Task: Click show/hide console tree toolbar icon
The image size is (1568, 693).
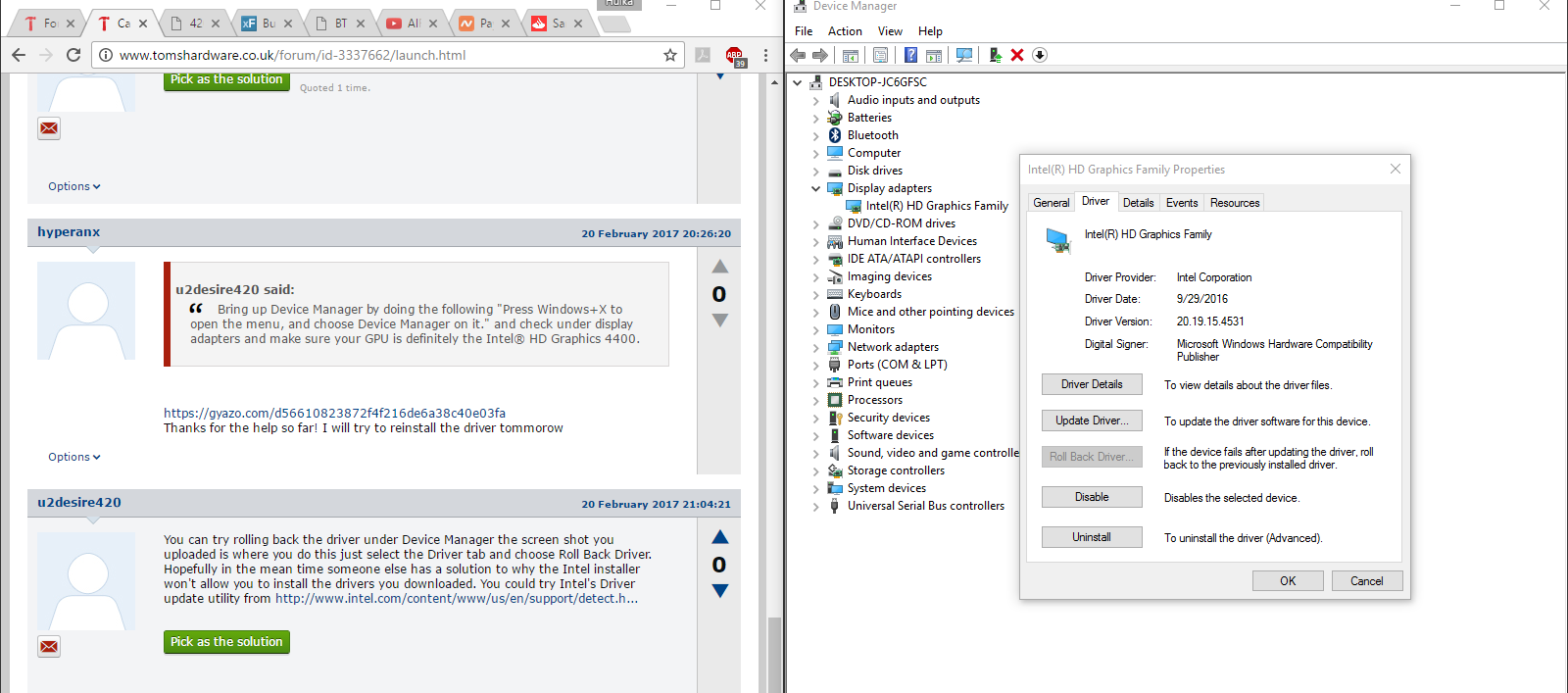Action: click(851, 55)
